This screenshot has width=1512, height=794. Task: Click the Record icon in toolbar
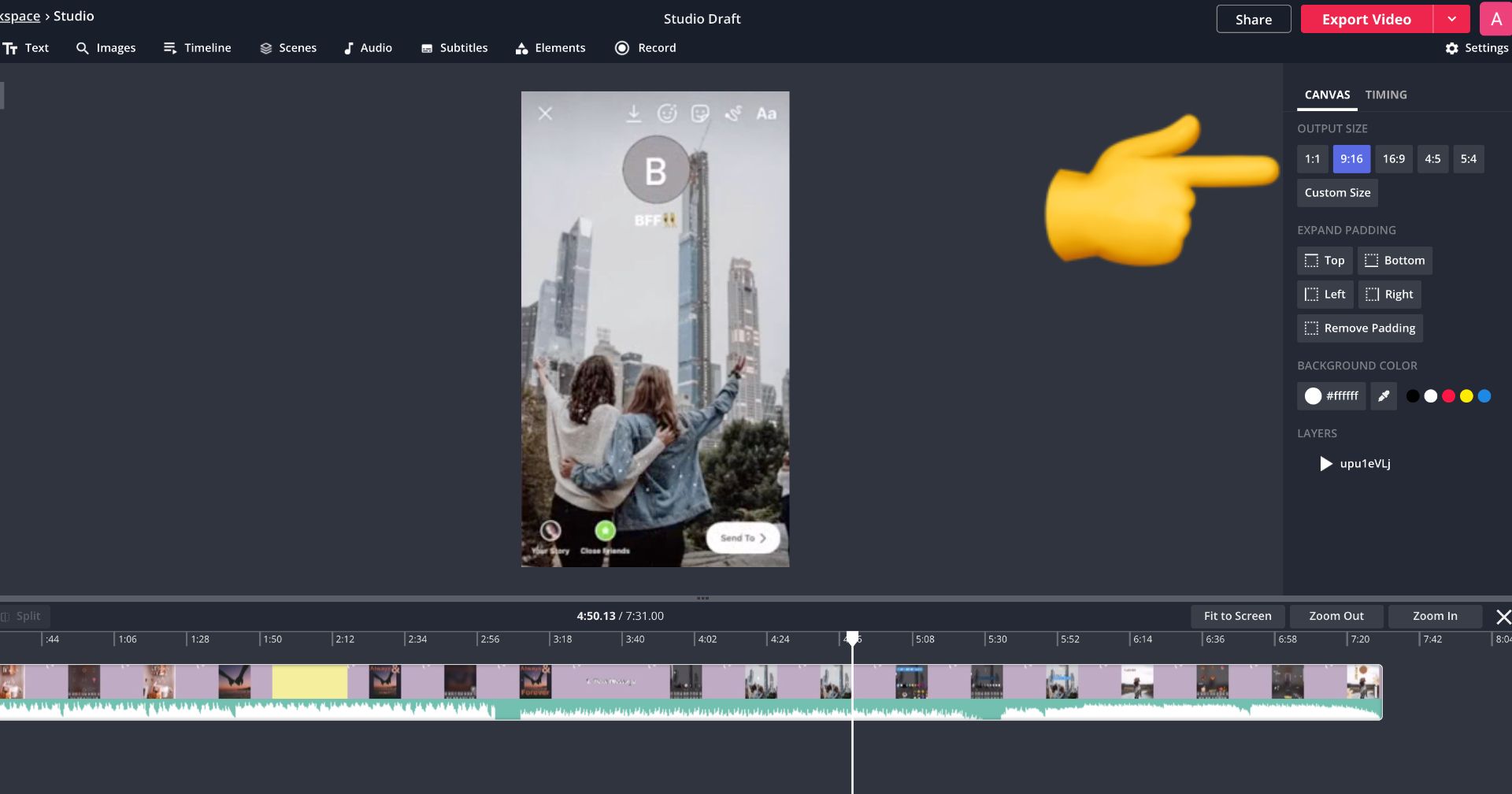(622, 48)
